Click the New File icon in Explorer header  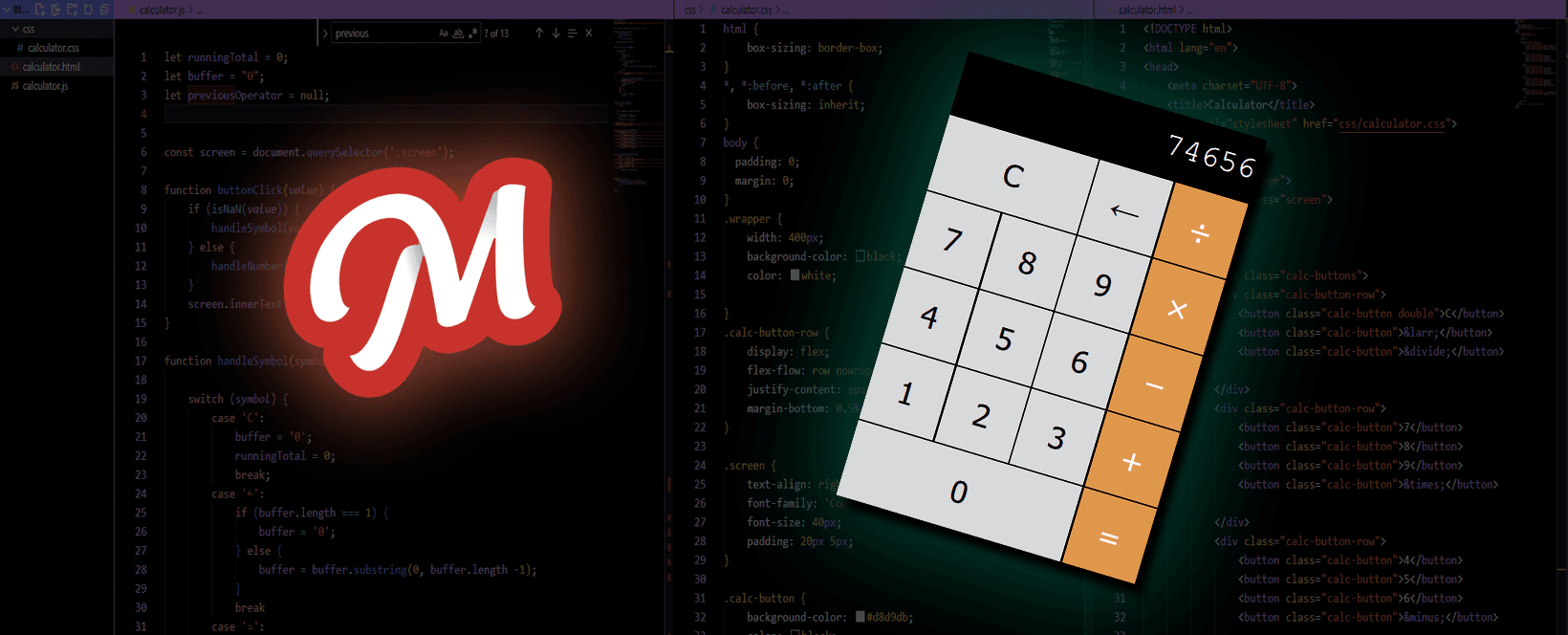[39, 10]
